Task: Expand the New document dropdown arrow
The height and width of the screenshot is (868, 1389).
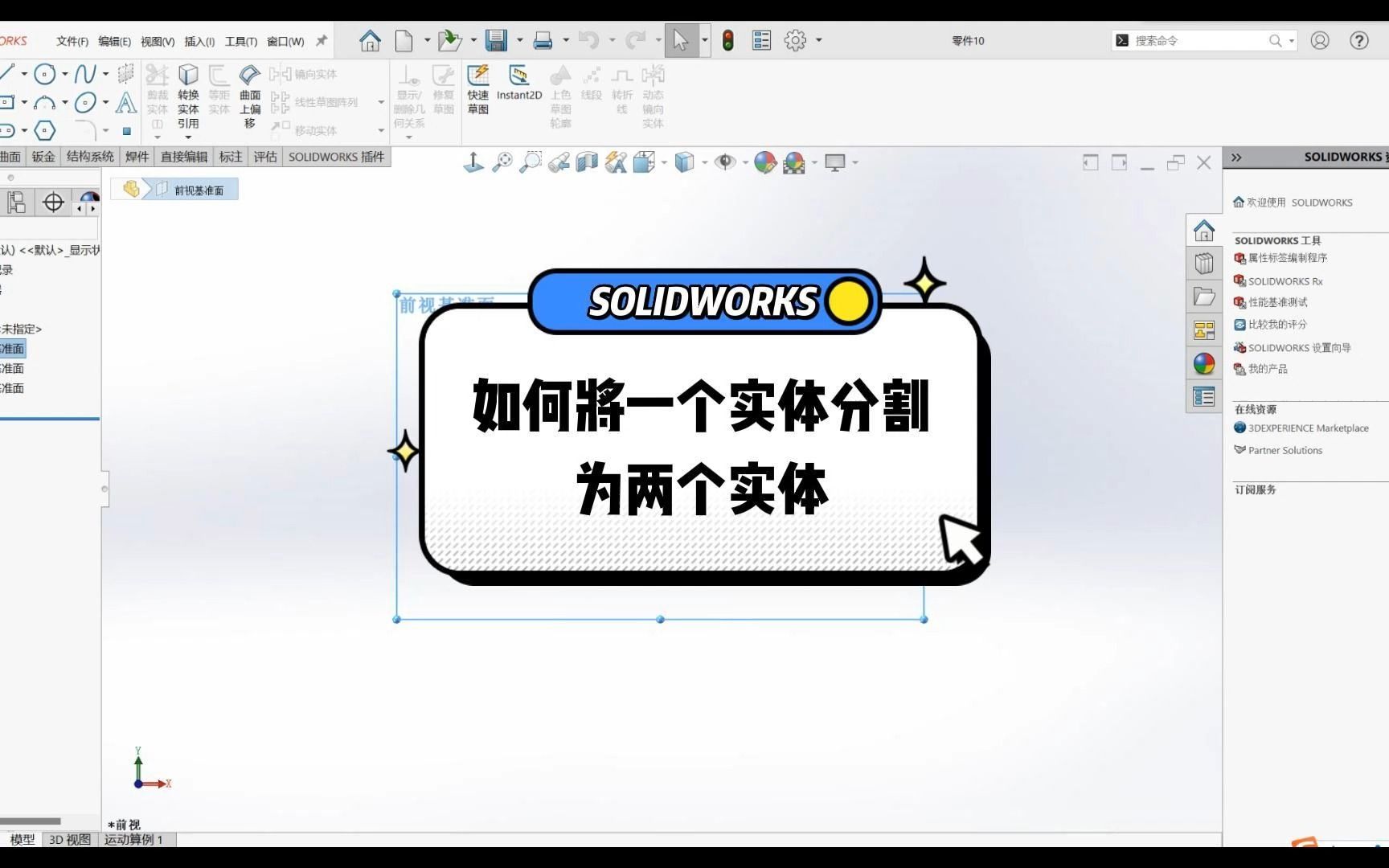Action: pyautogui.click(x=428, y=40)
